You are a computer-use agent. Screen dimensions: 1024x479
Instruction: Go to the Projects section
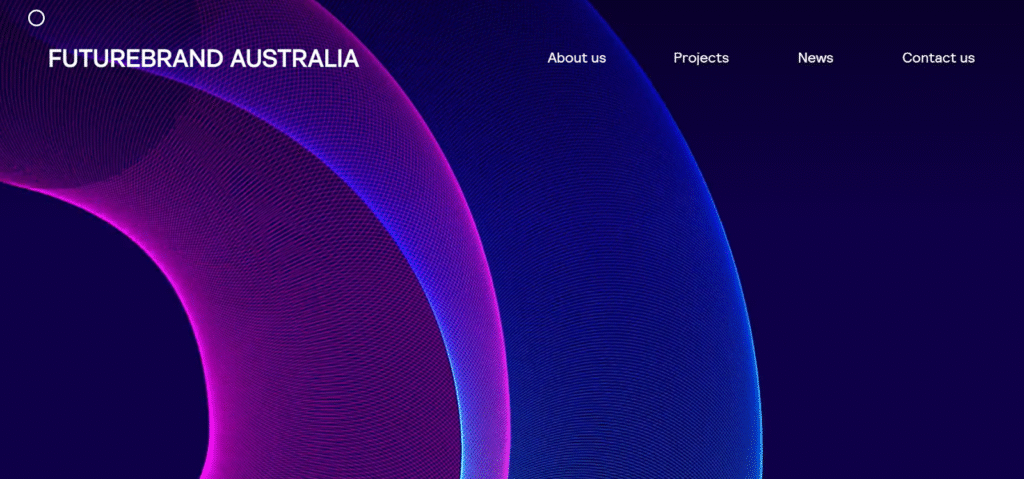click(x=701, y=58)
